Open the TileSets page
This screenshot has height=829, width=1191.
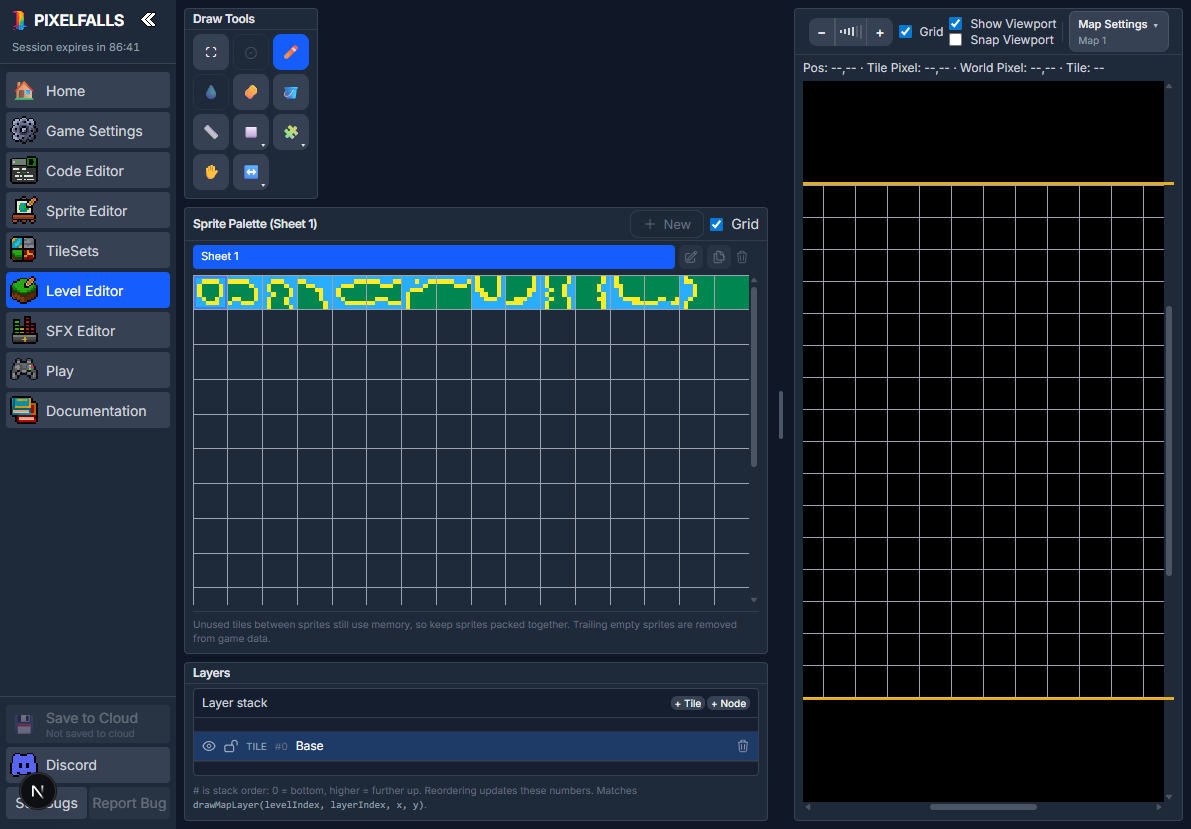click(88, 251)
